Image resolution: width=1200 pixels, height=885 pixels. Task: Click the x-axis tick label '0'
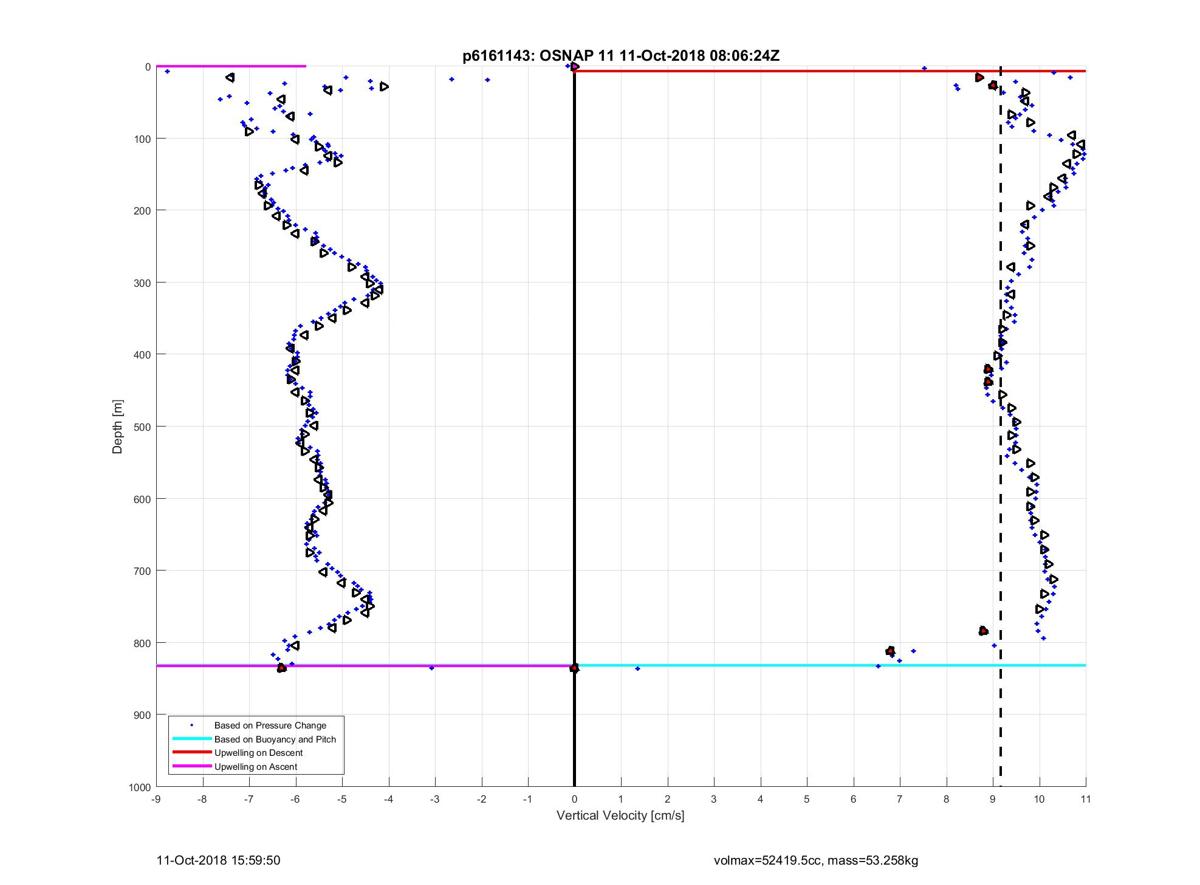click(x=574, y=799)
